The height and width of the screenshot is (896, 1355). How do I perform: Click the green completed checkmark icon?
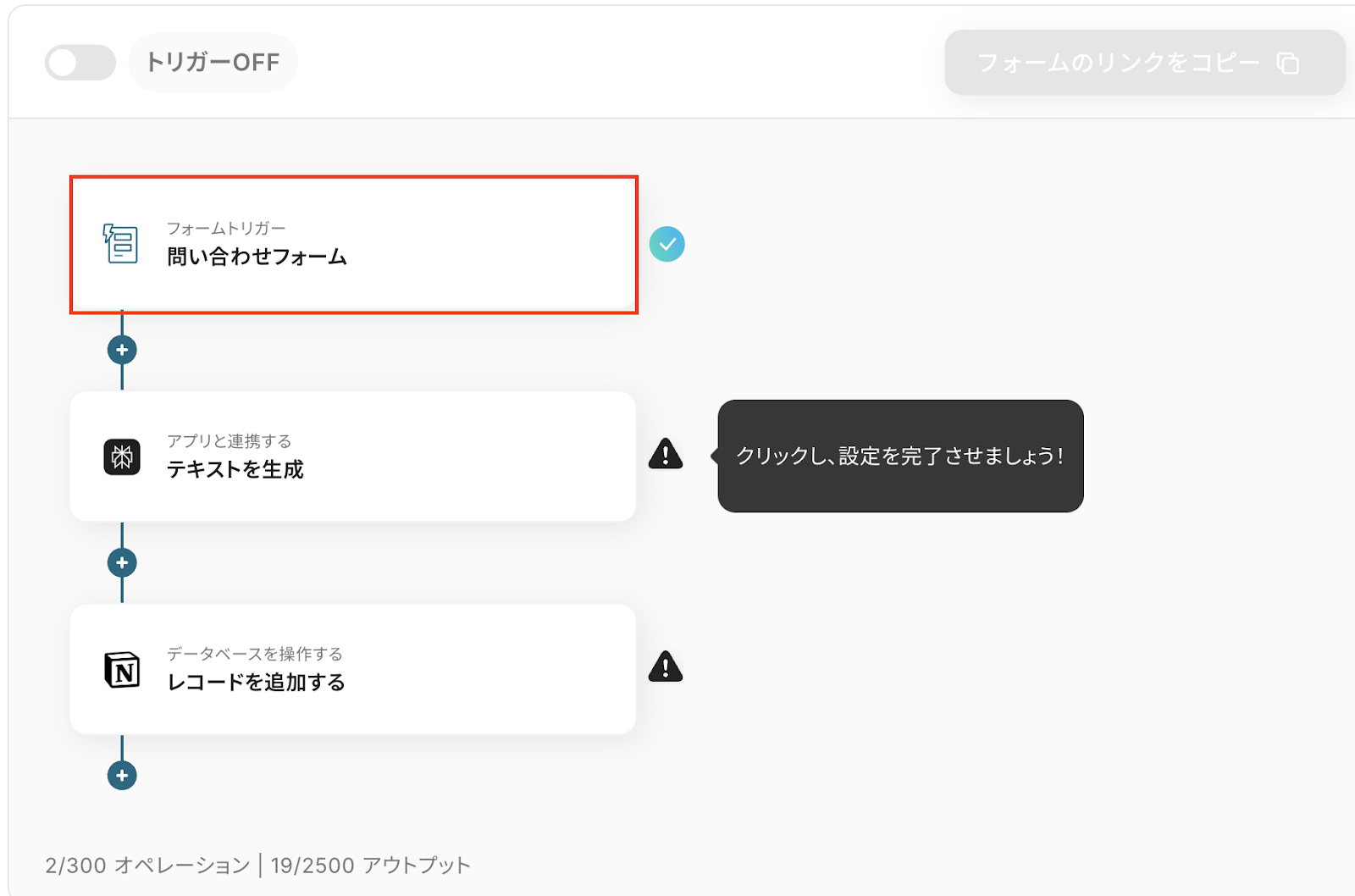(x=667, y=244)
